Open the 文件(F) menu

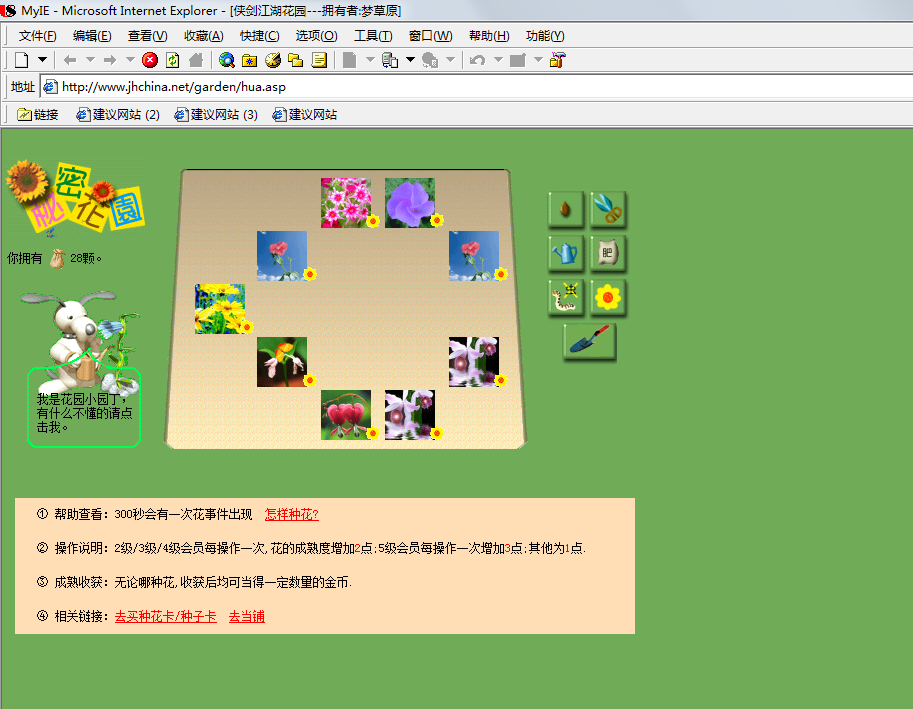click(37, 36)
